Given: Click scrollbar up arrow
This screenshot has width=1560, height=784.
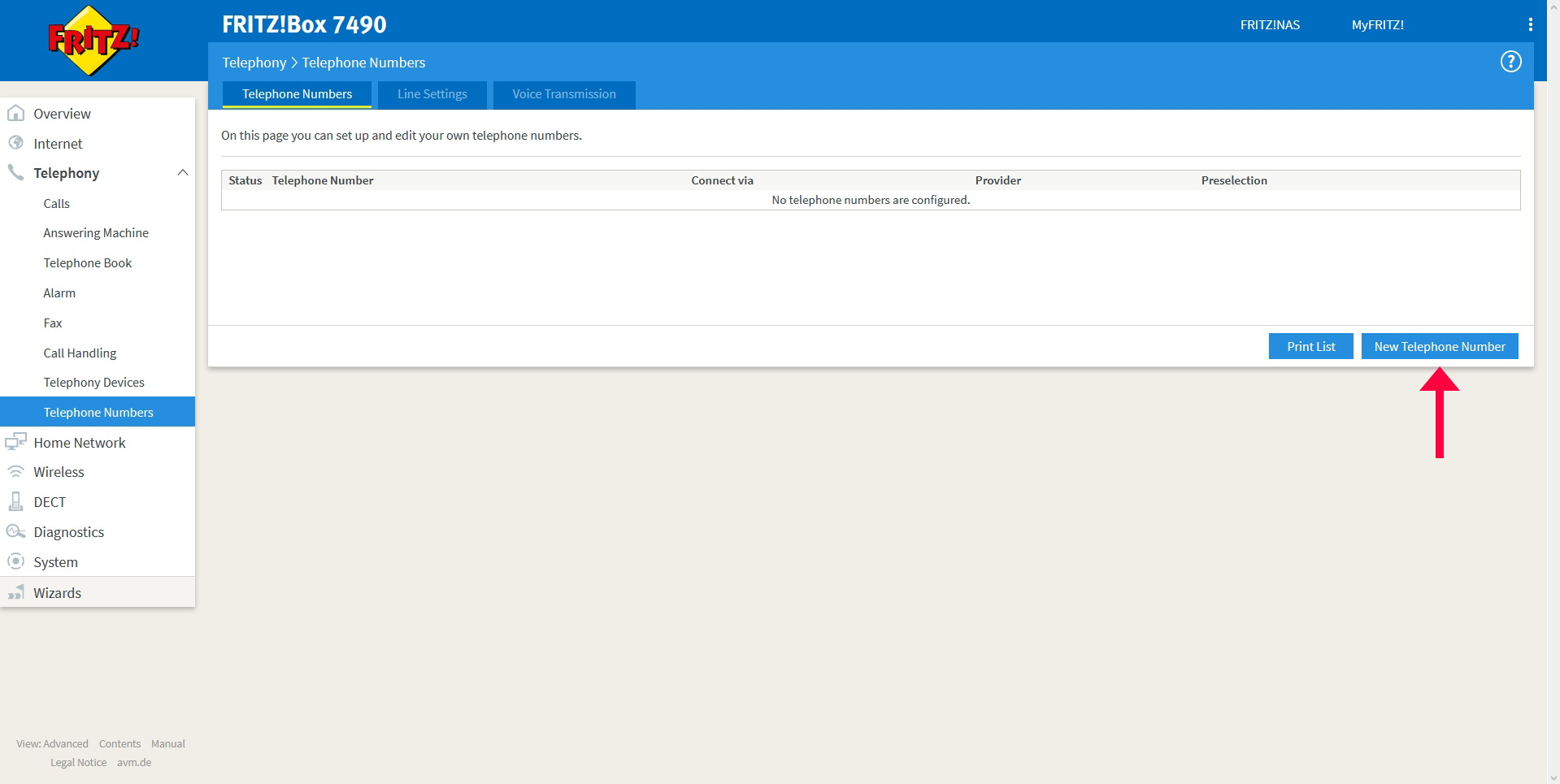Looking at the screenshot, I should 1553,6.
